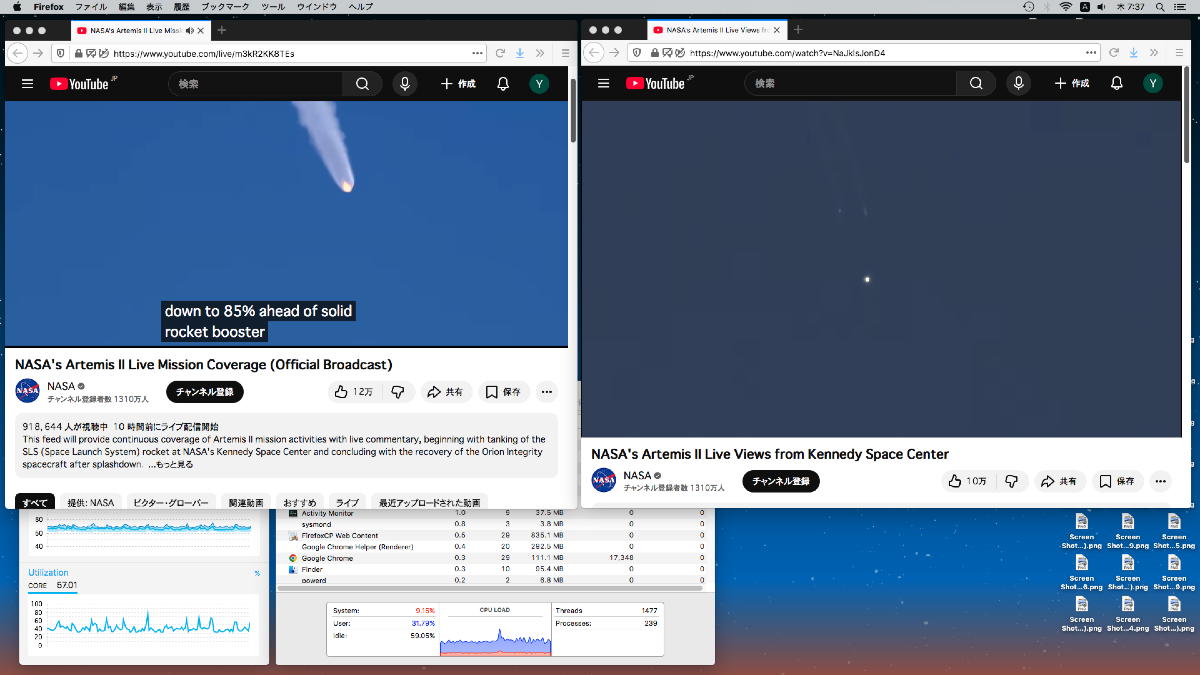1200x675 pixels.
Task: Open Wi-Fi status in macOS menu bar
Action: click(x=1065, y=7)
